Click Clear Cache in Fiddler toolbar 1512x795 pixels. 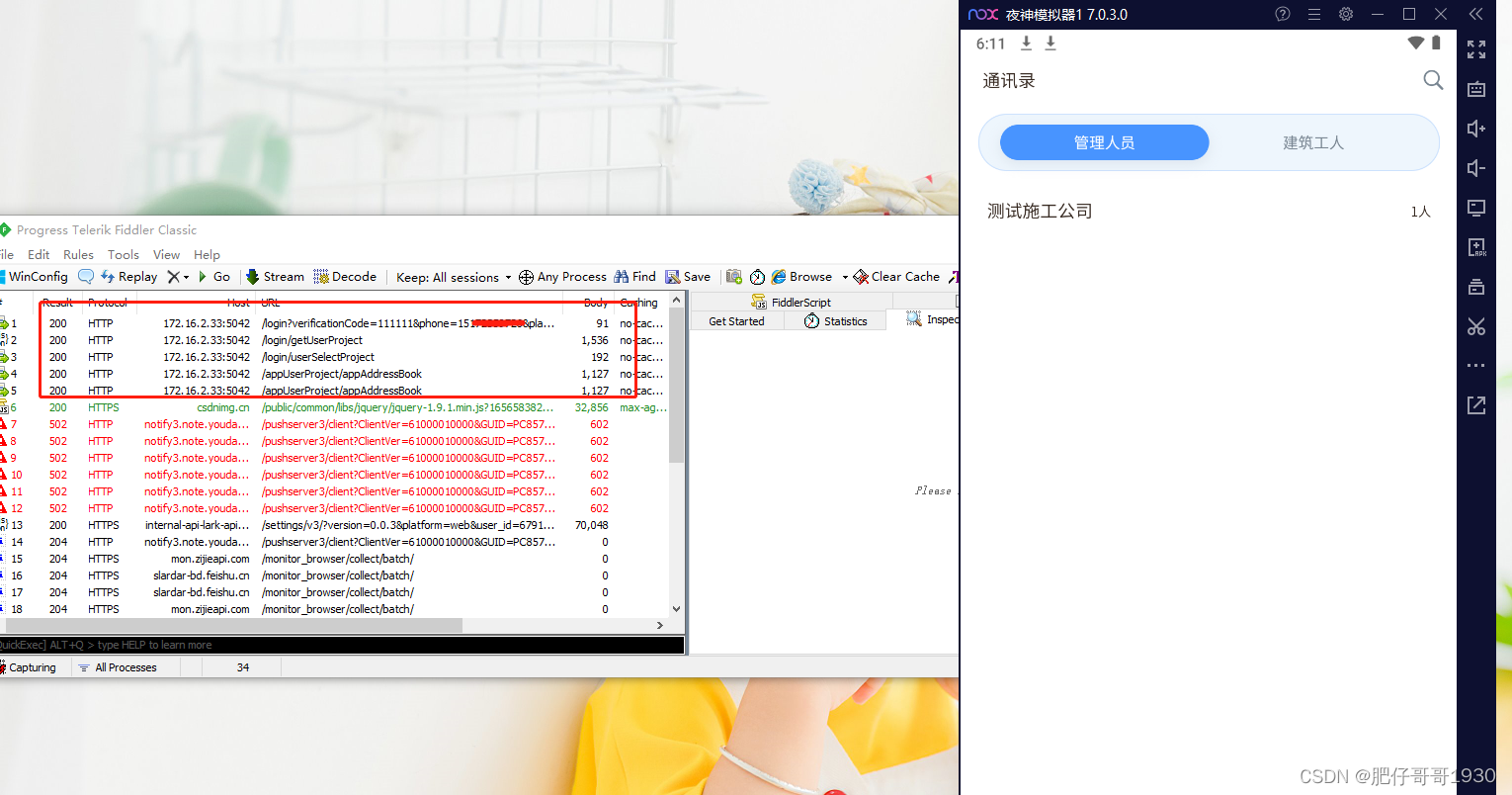tap(896, 277)
